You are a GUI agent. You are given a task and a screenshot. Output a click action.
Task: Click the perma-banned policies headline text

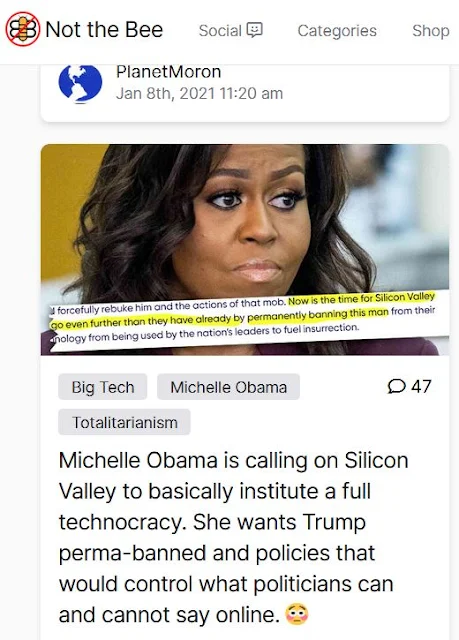point(217,553)
